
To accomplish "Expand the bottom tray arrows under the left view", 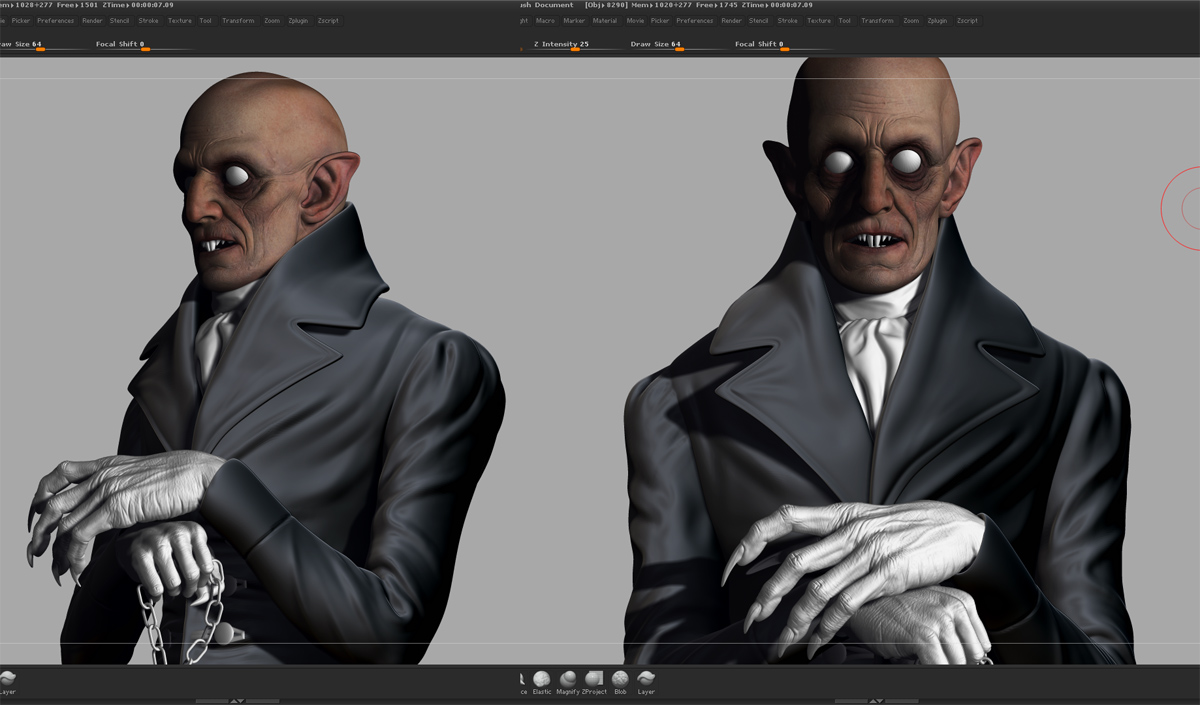I will tap(237, 701).
